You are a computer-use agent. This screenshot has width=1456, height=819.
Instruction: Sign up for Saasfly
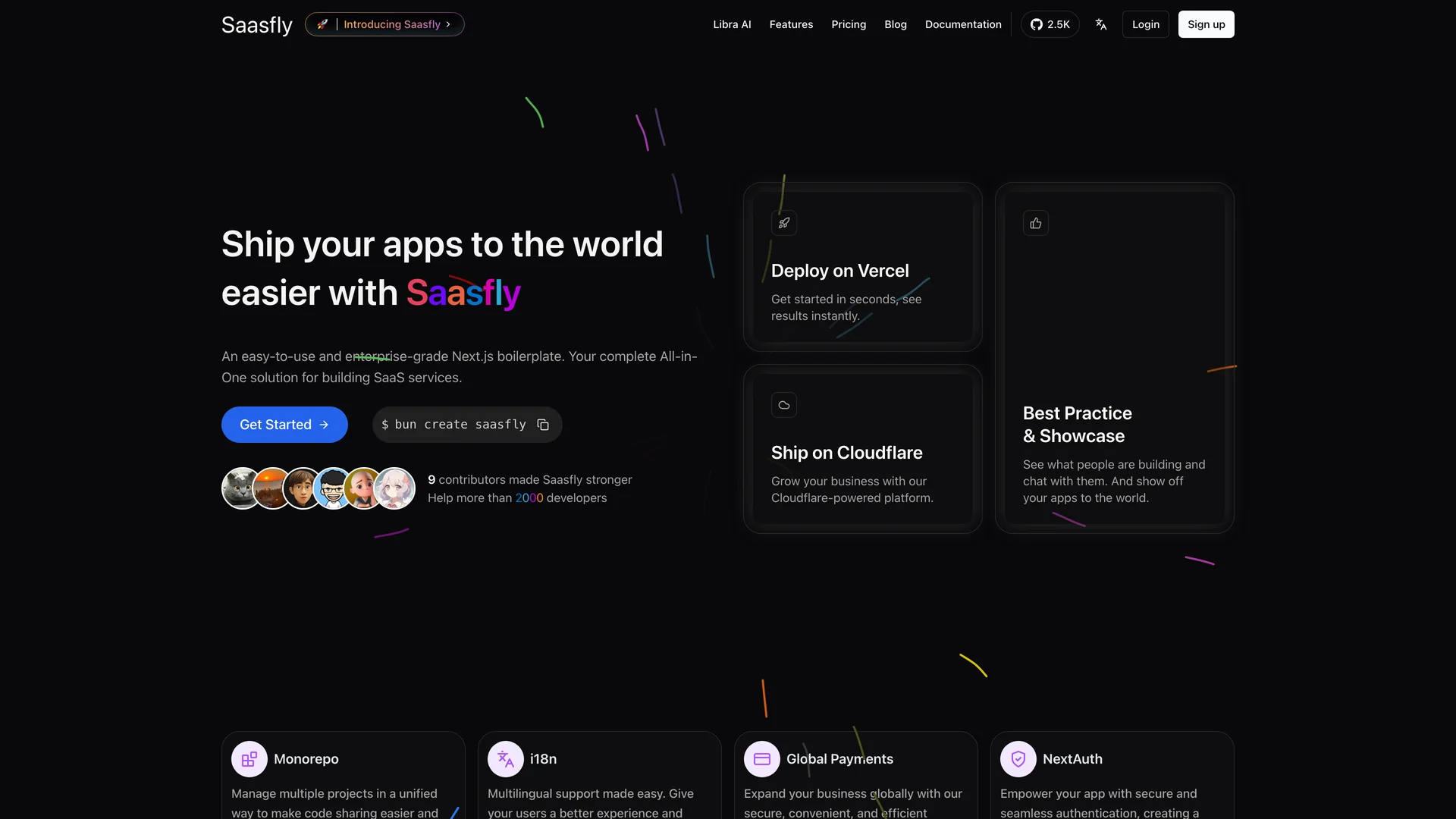pyautogui.click(x=1206, y=24)
